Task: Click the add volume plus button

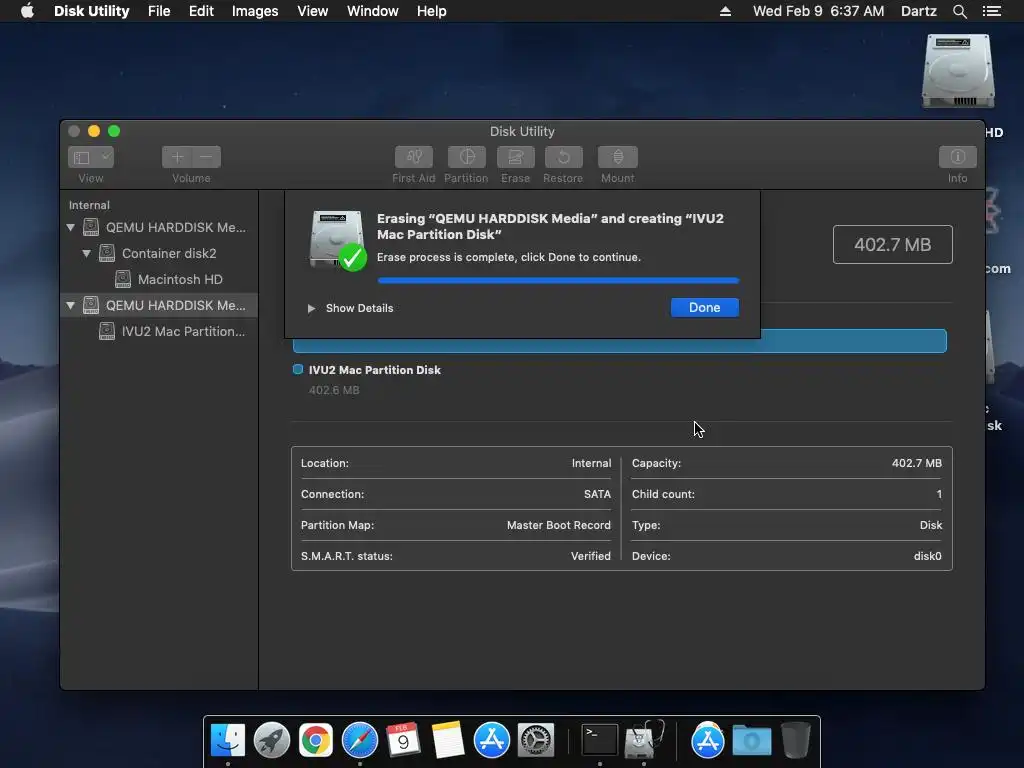Action: [x=176, y=157]
